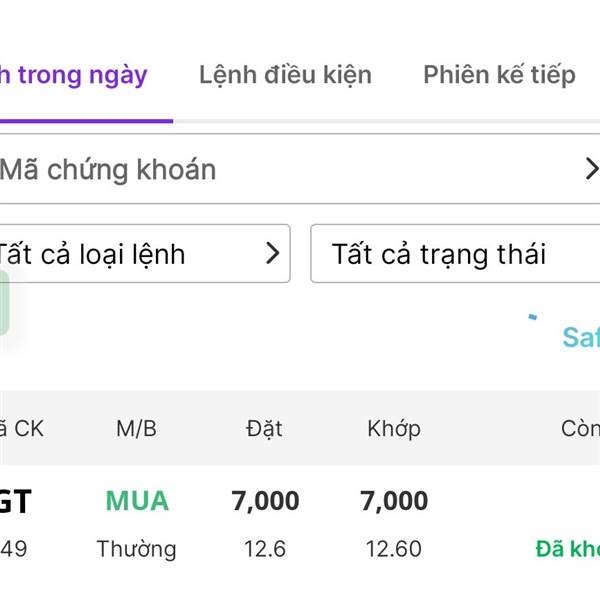Click the chevron on Mã chứng khoán field
The width and height of the screenshot is (600, 600).
click(591, 169)
